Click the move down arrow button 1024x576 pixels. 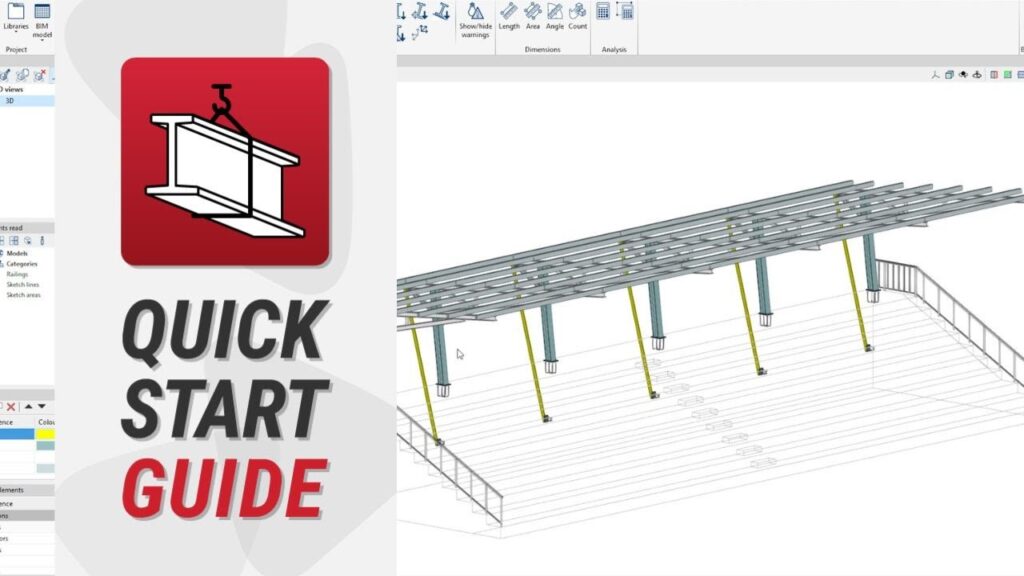tap(42, 407)
